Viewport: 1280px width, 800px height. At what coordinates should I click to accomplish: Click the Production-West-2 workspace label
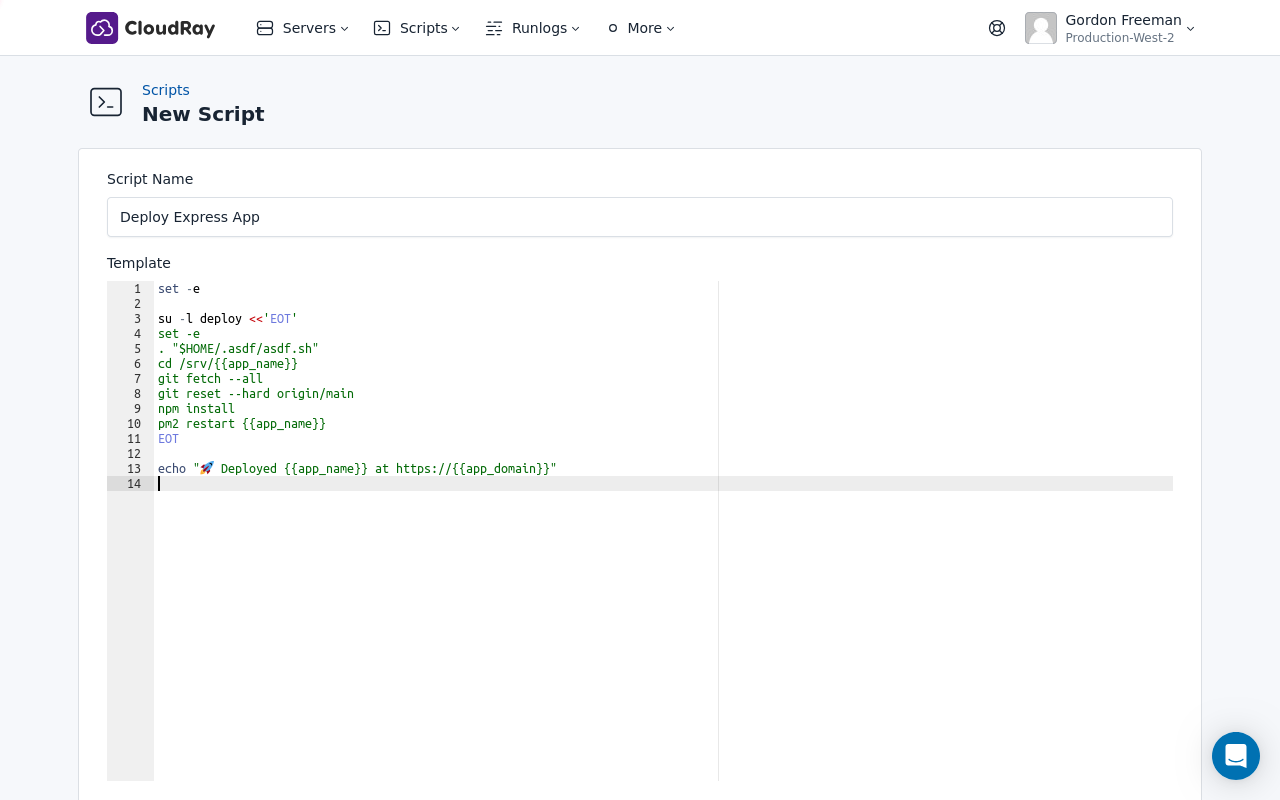tap(1119, 38)
